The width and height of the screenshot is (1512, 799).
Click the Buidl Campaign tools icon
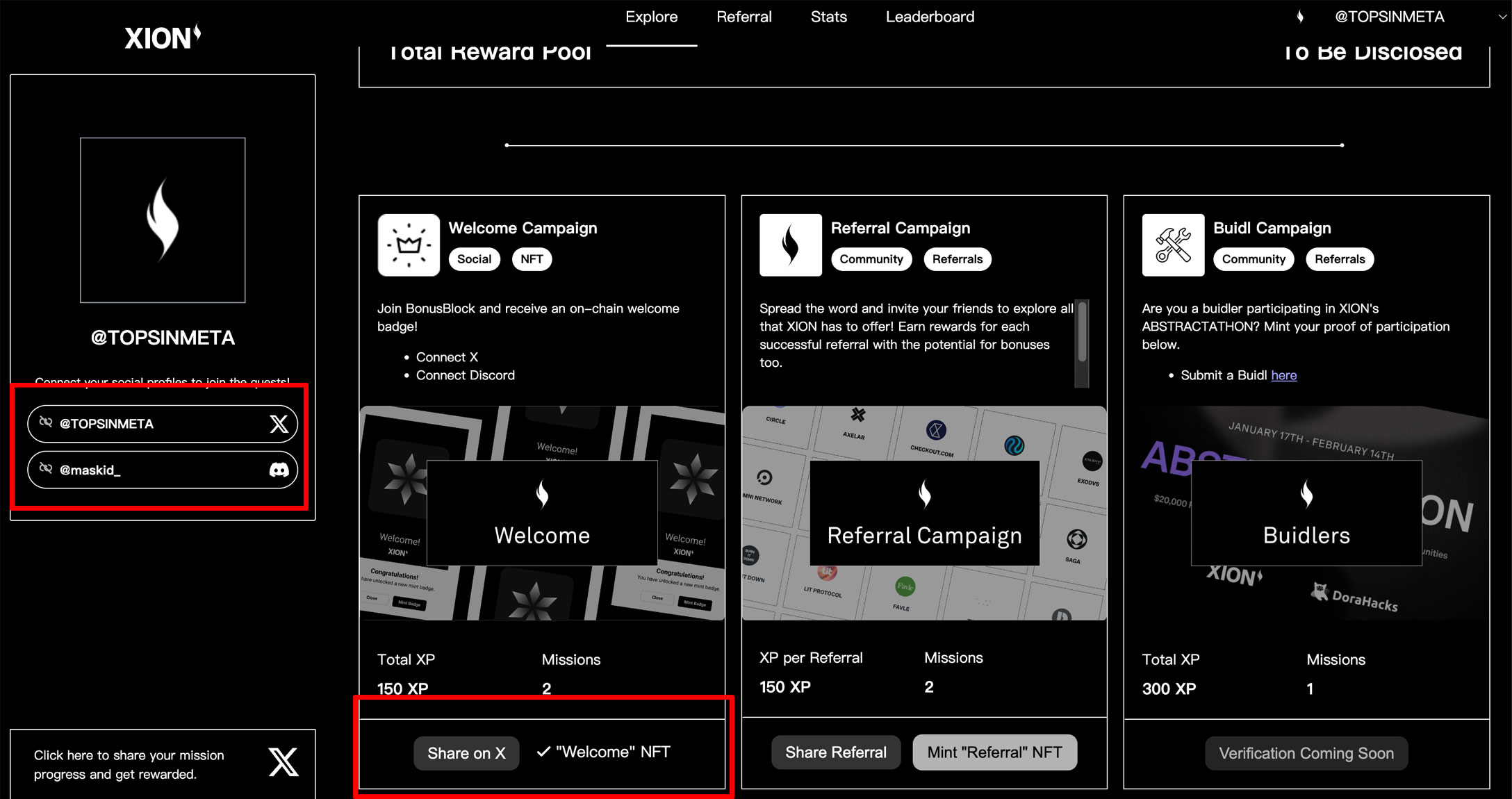[1173, 245]
